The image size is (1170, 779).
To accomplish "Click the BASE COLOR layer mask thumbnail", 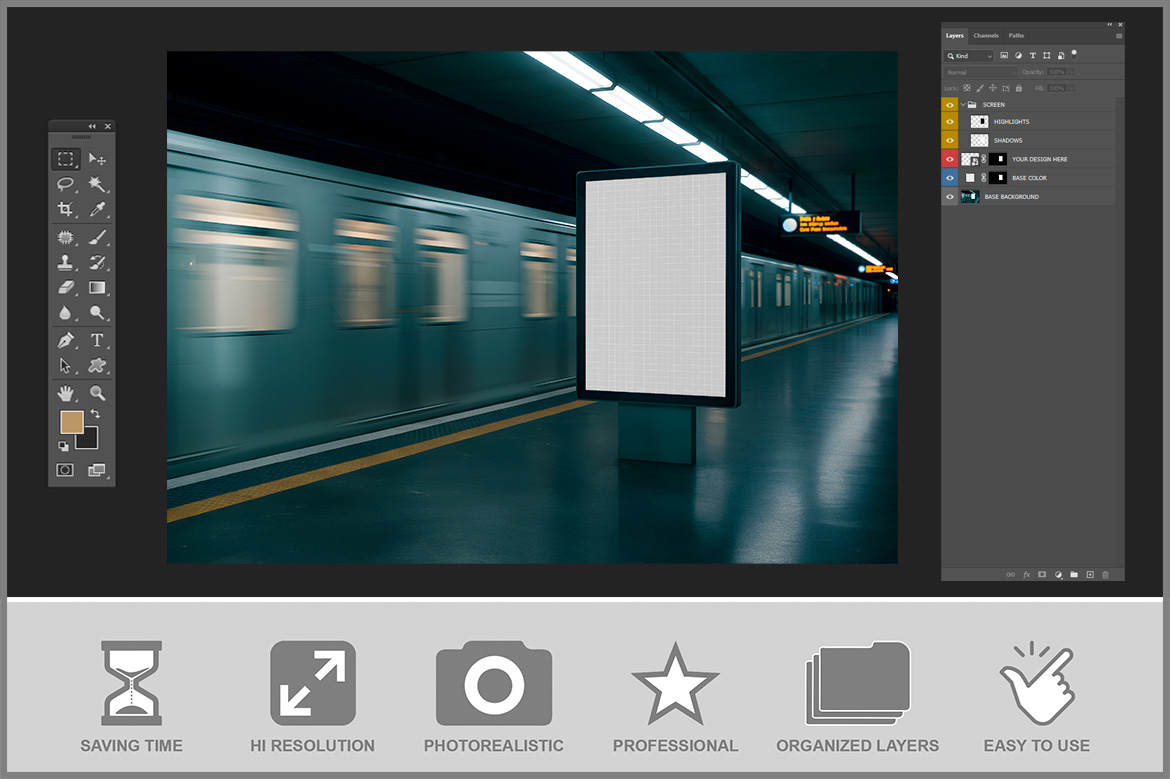I will click(x=997, y=178).
